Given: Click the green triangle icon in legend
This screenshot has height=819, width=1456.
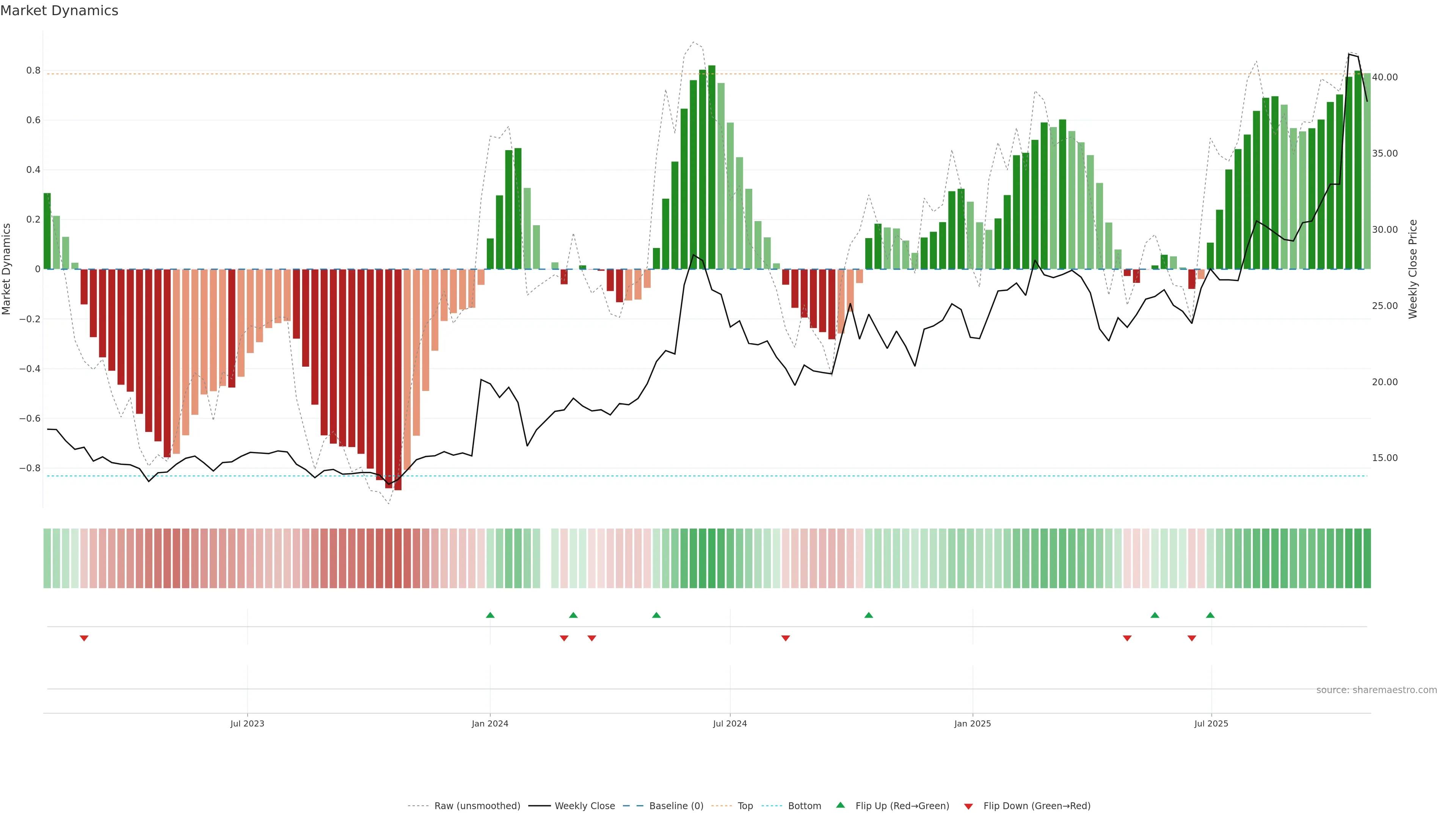Looking at the screenshot, I should pyautogui.click(x=841, y=805).
